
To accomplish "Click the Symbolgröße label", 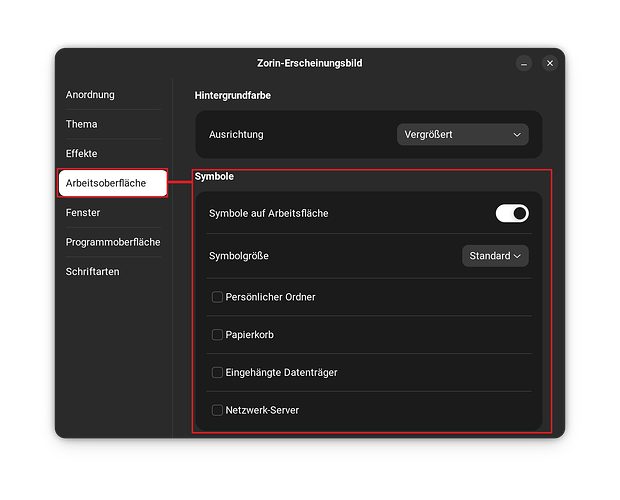I will (x=239, y=256).
